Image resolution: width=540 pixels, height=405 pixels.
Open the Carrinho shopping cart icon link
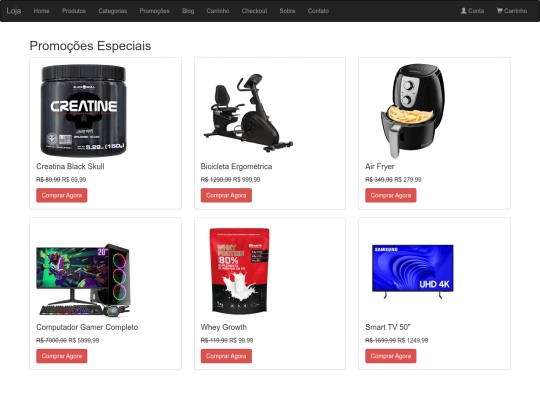(511, 11)
